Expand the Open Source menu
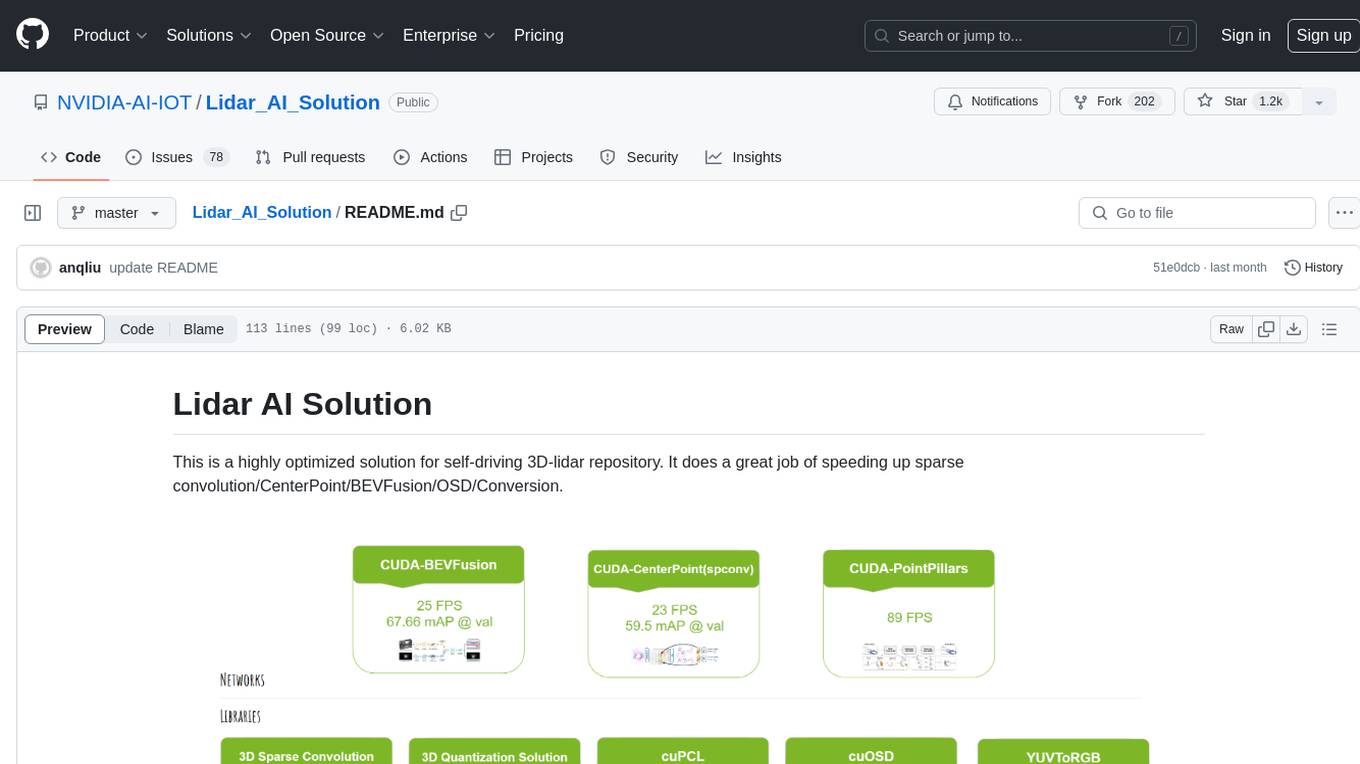 click(x=327, y=35)
